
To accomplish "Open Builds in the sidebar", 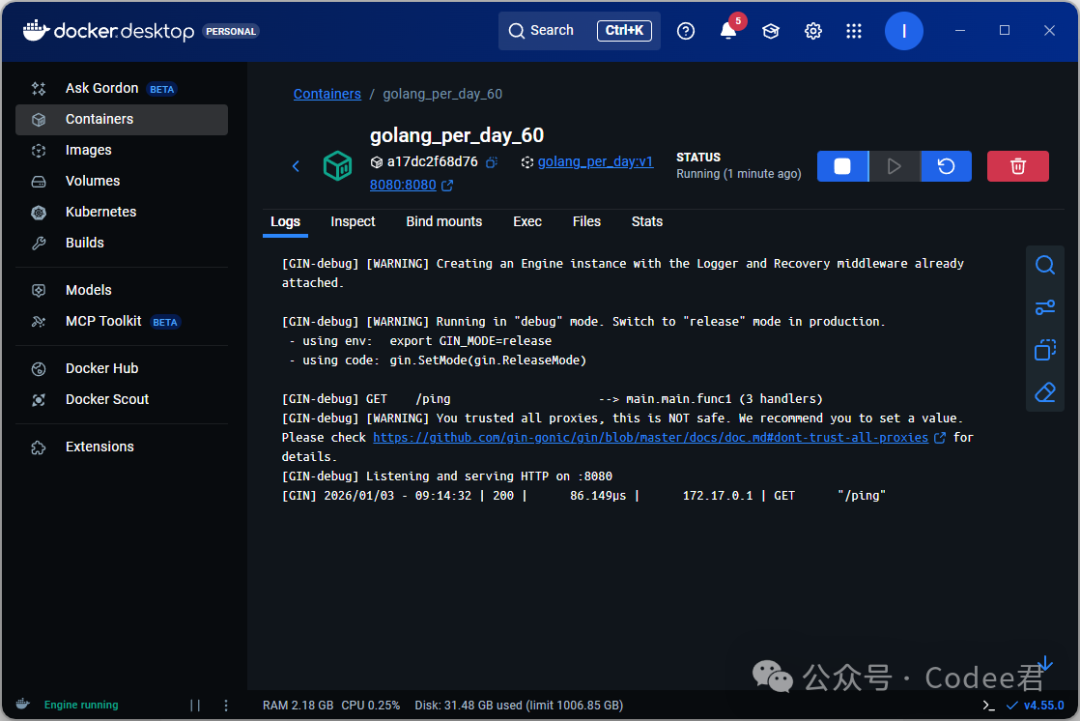I will pyautogui.click(x=121, y=243).
